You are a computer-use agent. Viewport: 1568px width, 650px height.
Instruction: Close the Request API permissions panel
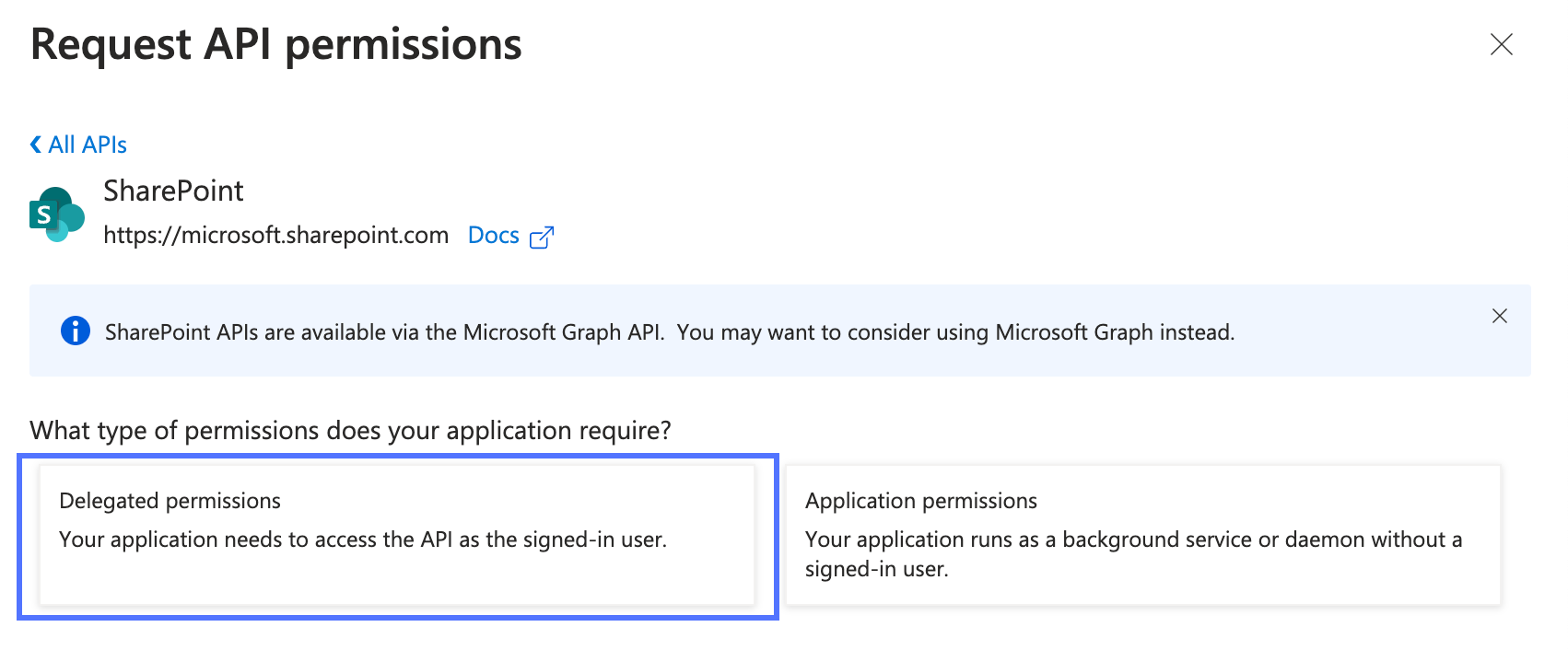pos(1501,44)
